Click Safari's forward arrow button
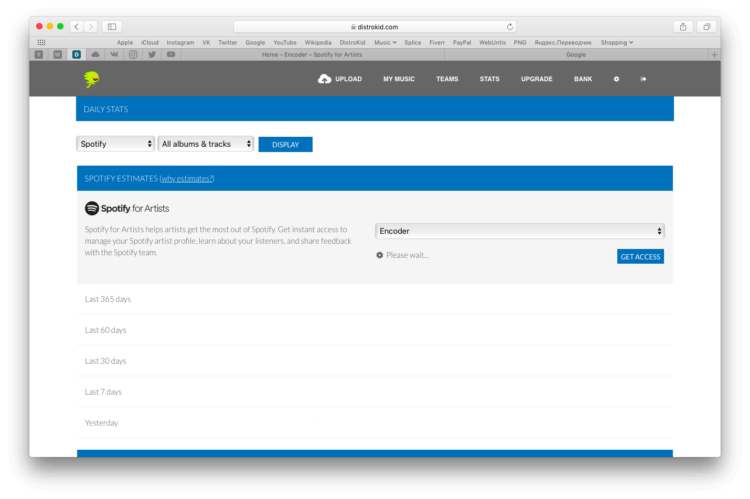The width and height of the screenshot is (750, 499). coord(90,27)
